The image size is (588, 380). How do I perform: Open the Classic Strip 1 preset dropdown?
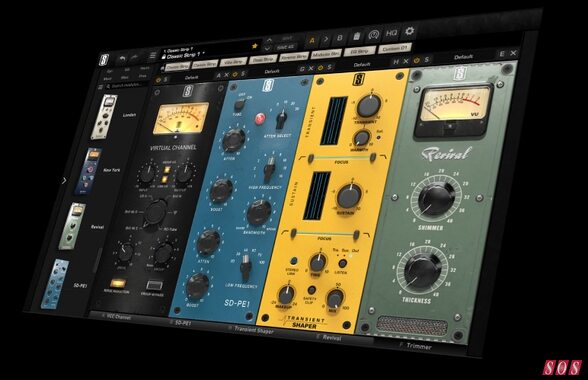tap(185, 55)
